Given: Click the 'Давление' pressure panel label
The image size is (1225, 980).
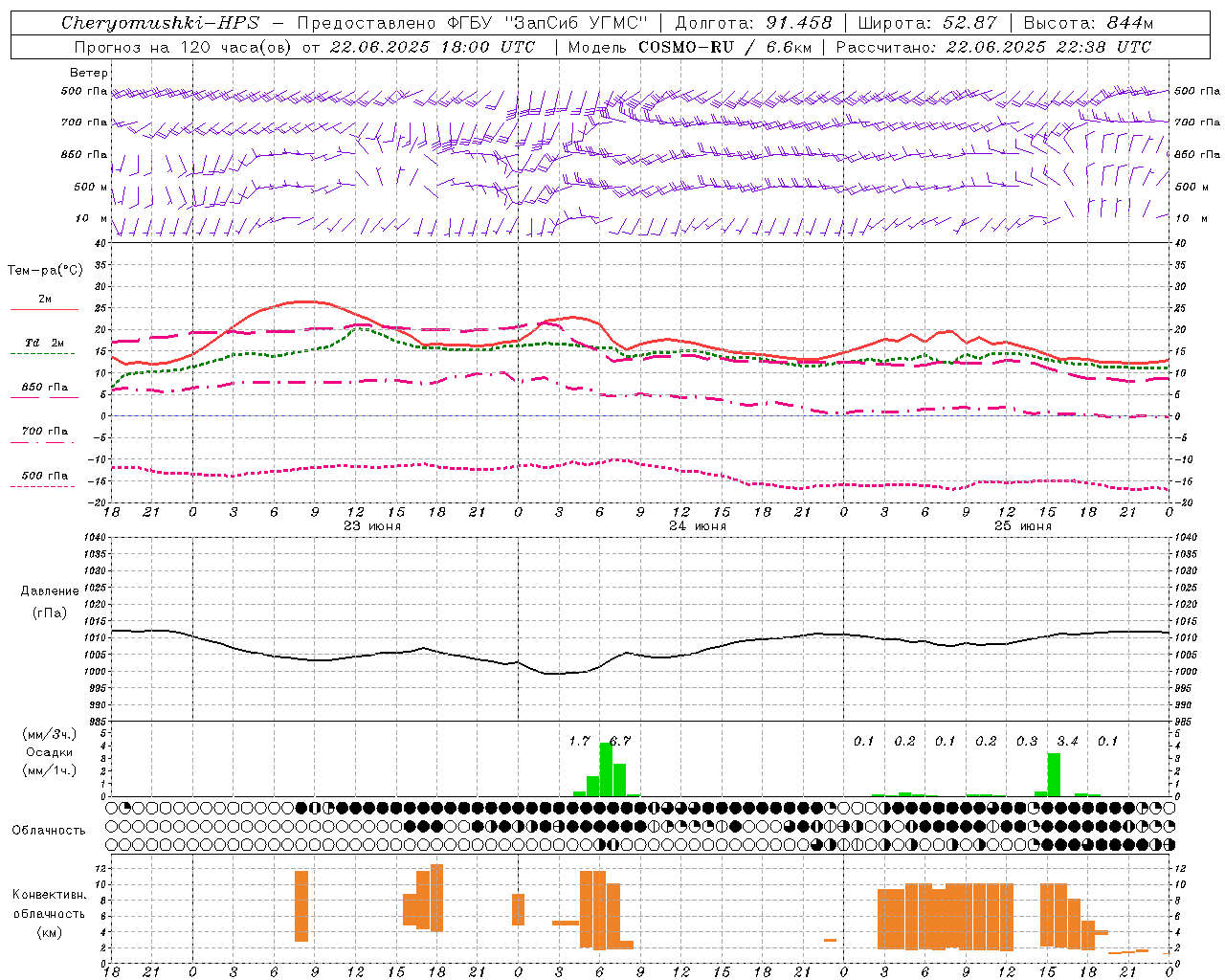Looking at the screenshot, I should point(50,591).
